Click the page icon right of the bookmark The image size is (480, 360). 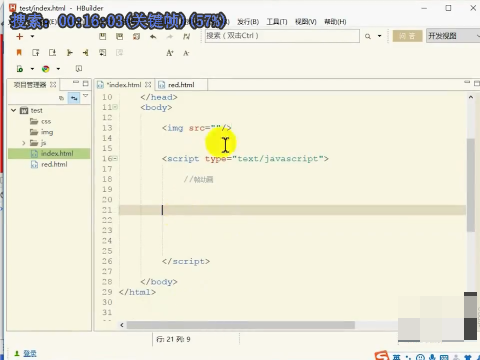[x=36, y=52]
